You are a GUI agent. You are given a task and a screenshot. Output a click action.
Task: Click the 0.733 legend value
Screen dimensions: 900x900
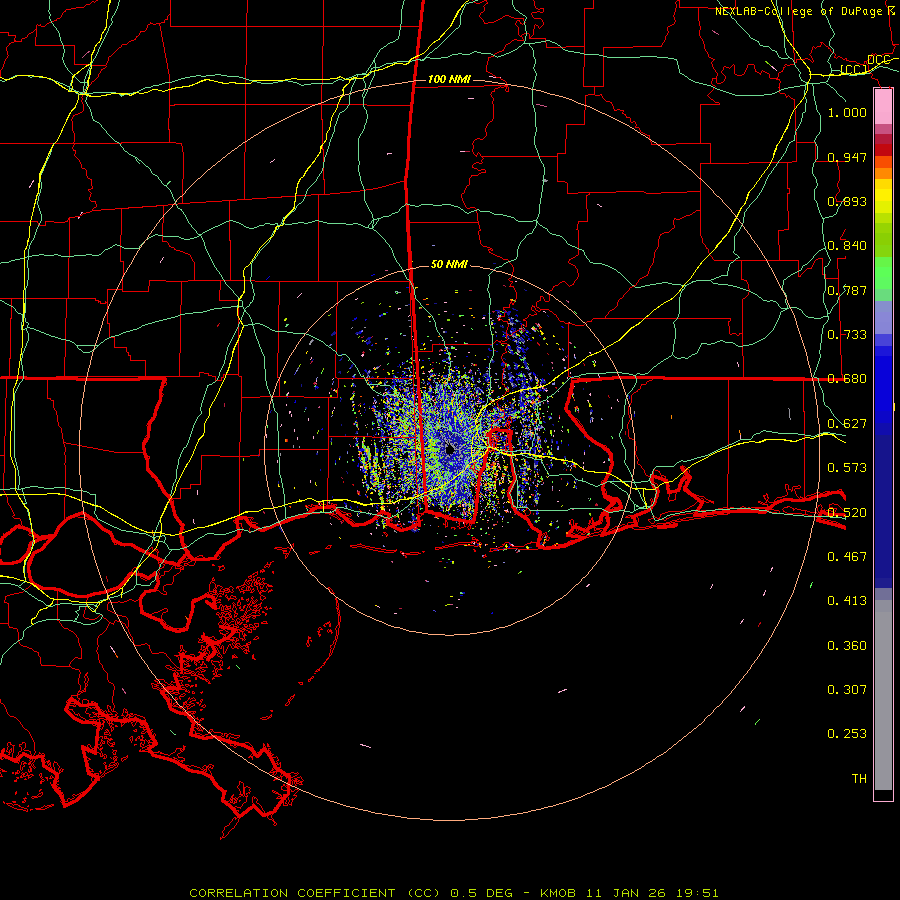(847, 334)
